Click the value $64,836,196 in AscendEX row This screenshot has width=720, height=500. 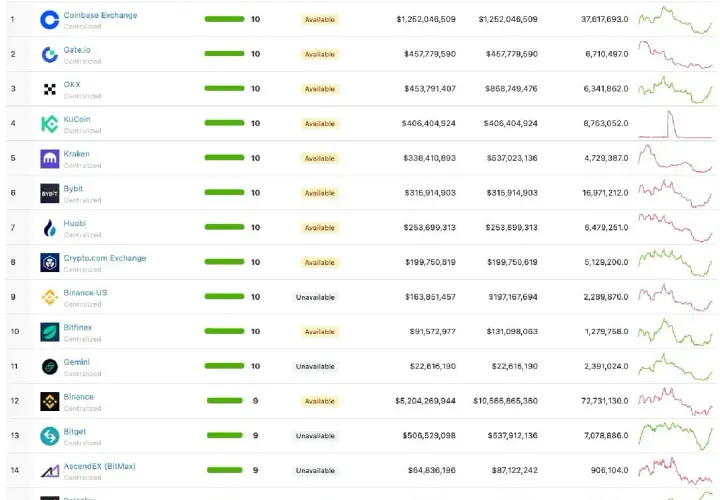point(432,470)
